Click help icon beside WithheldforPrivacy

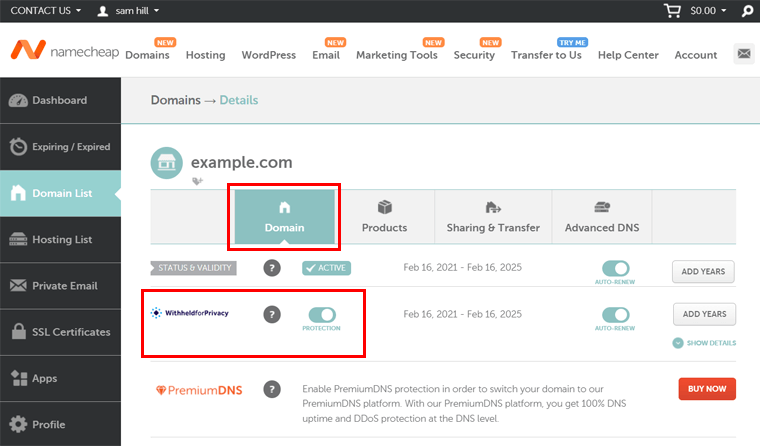(271, 314)
